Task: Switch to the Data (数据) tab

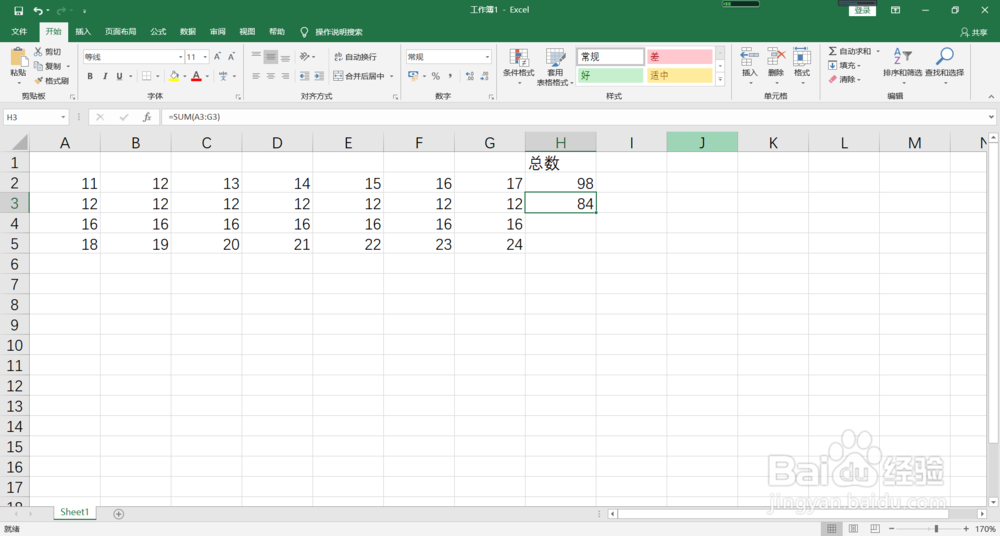Action: tap(188, 32)
